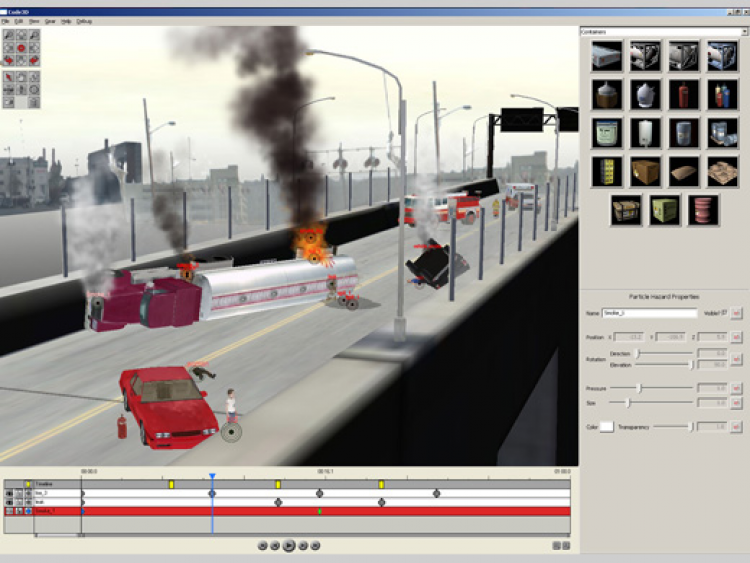Click green keyframe on the Smoke_1 track
This screenshot has width=750, height=563.
pos(320,511)
